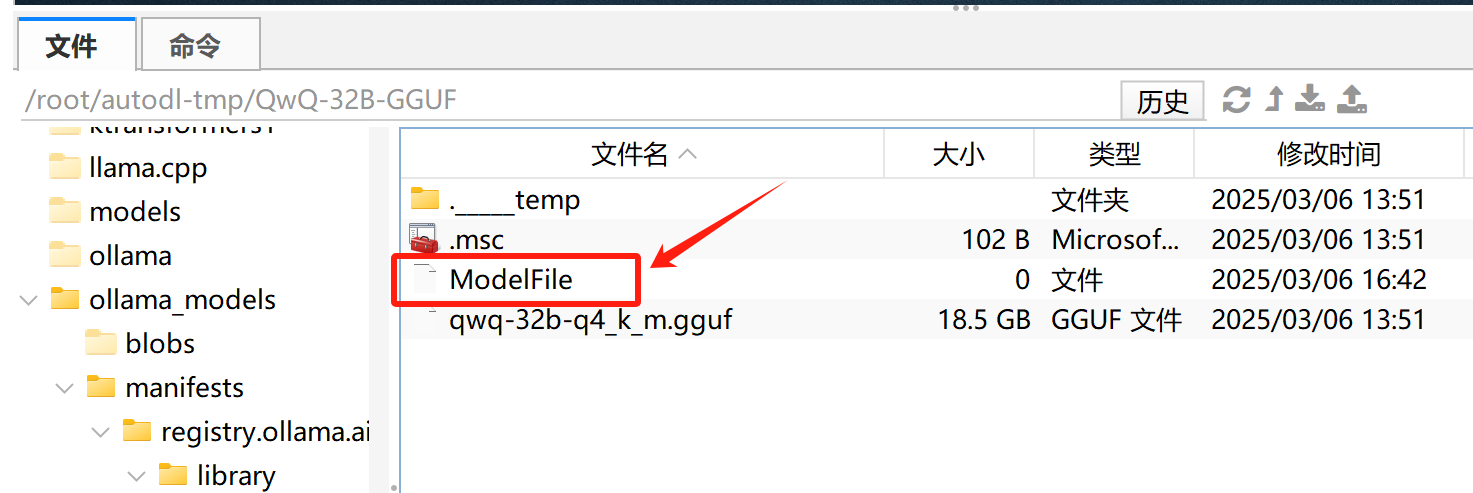Click the folder tree vertical scrollbar
Viewport: 1473px width, 493px height.
point(379,310)
